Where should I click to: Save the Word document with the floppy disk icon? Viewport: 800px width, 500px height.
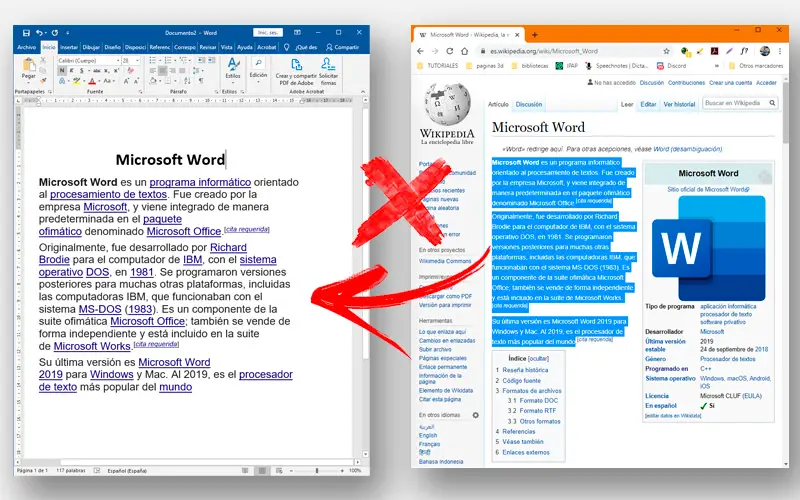click(x=26, y=33)
